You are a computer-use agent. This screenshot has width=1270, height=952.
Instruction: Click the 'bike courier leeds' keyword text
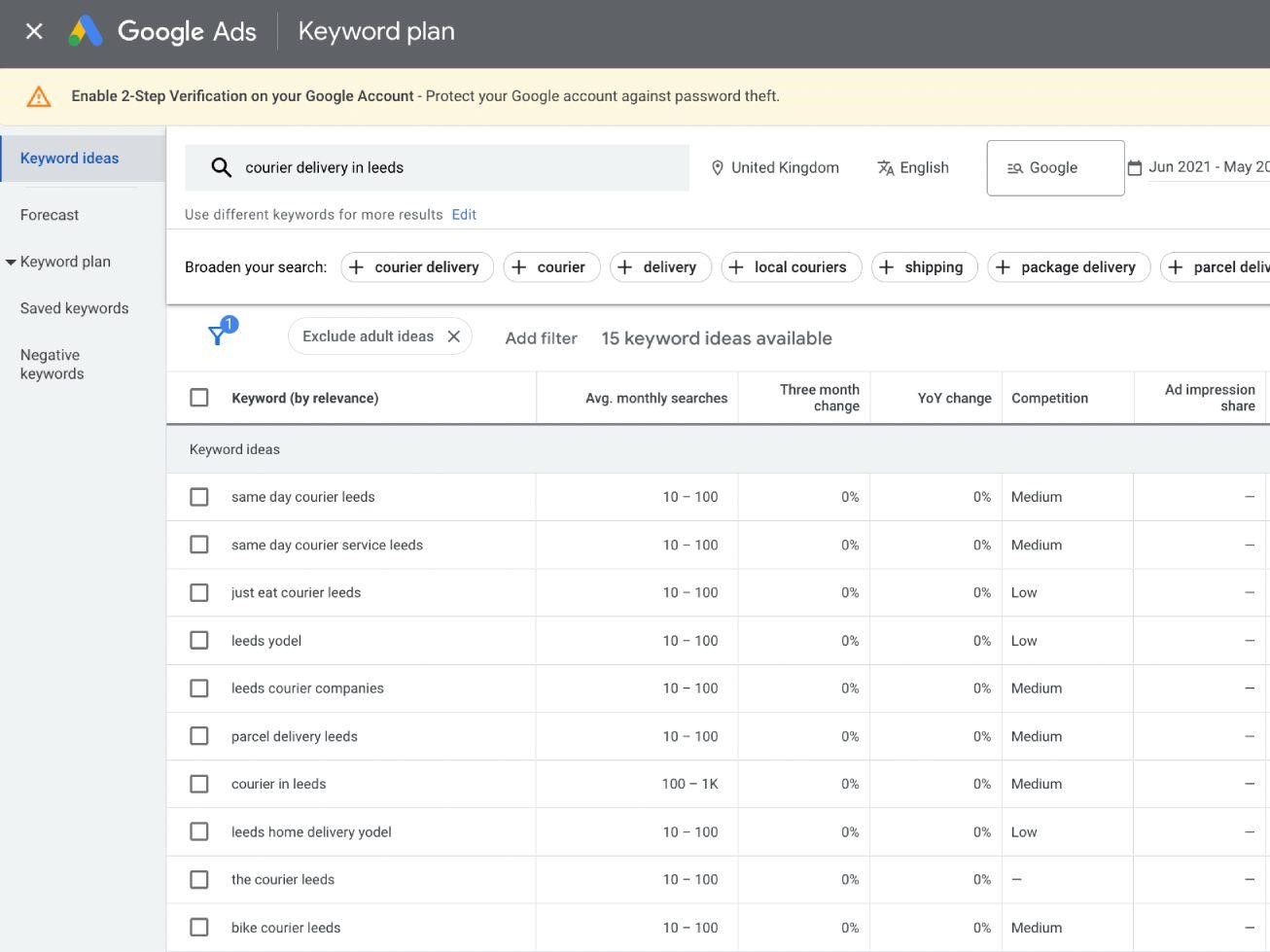click(x=286, y=928)
